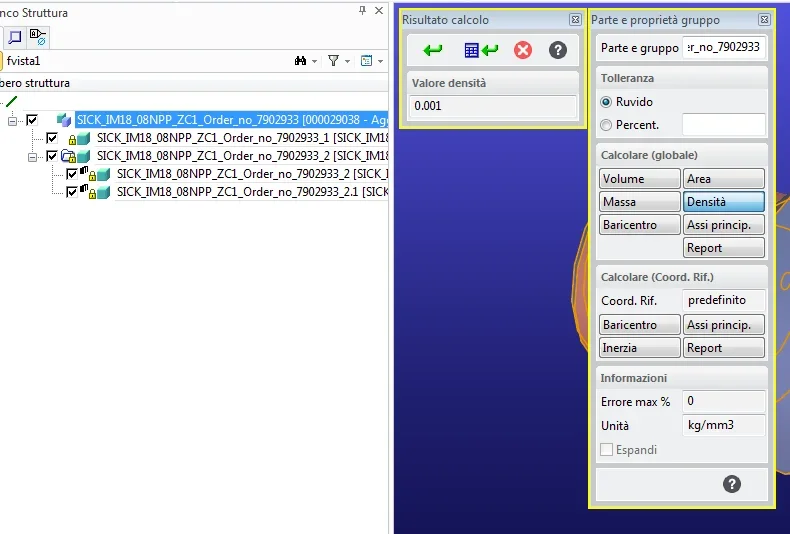Open the list view options dropdown
The image size is (790, 534).
(x=372, y=61)
